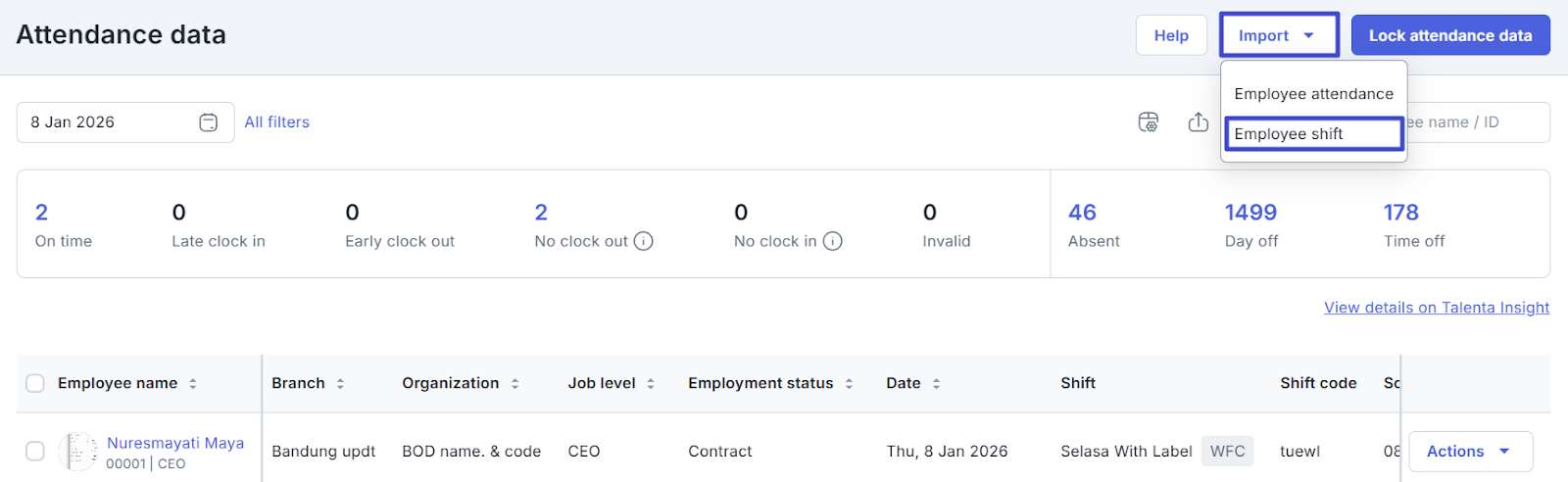The image size is (1568, 482).
Task: Click the info icon beside No clock out
Action: click(x=643, y=241)
